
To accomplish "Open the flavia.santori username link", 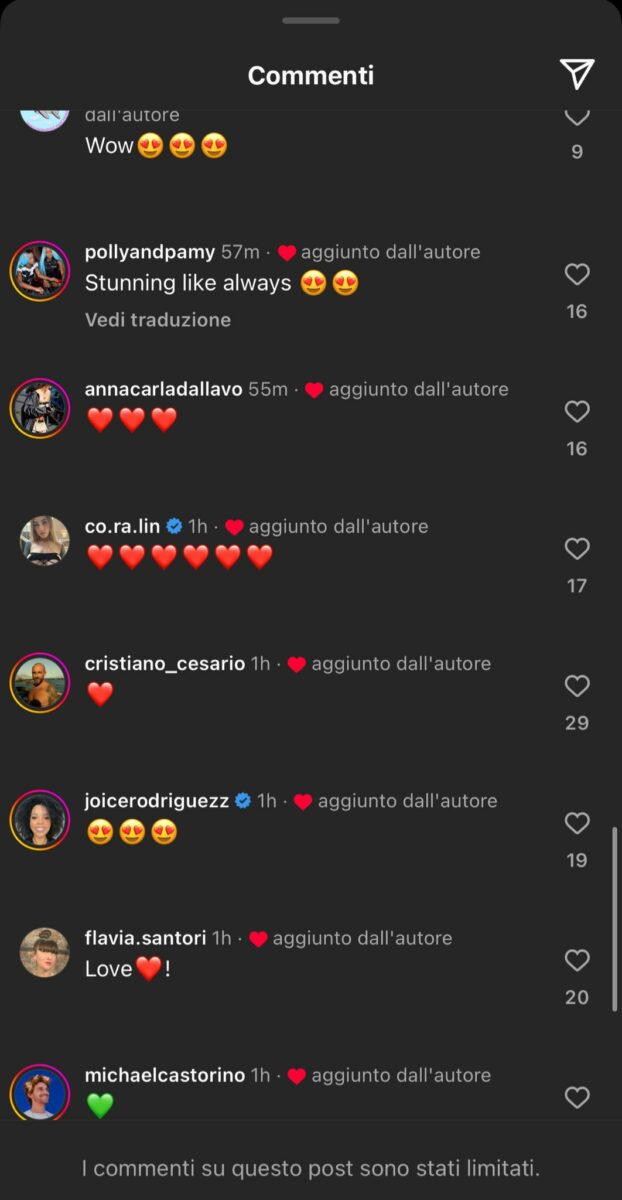I will tap(146, 938).
